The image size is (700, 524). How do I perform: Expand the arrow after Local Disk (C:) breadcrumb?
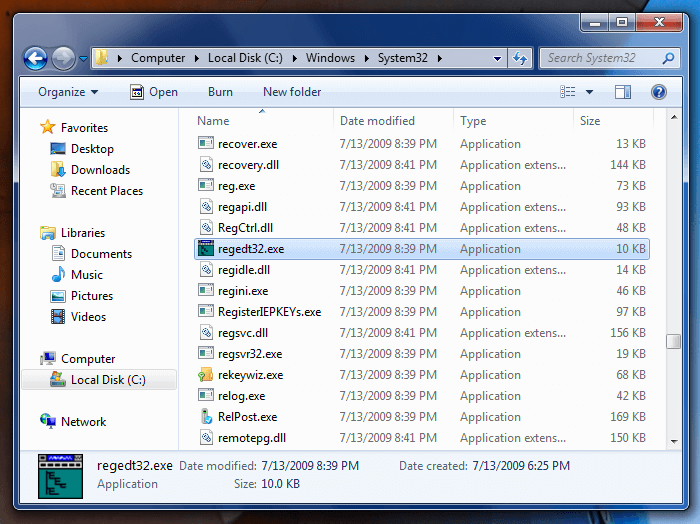point(295,58)
